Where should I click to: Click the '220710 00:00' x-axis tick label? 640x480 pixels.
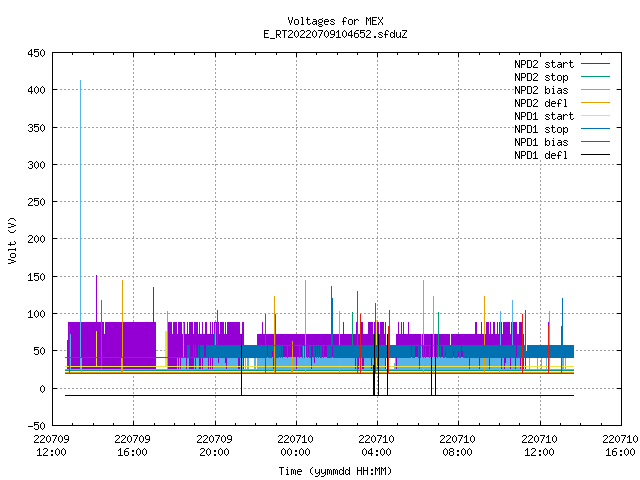click(x=296, y=446)
